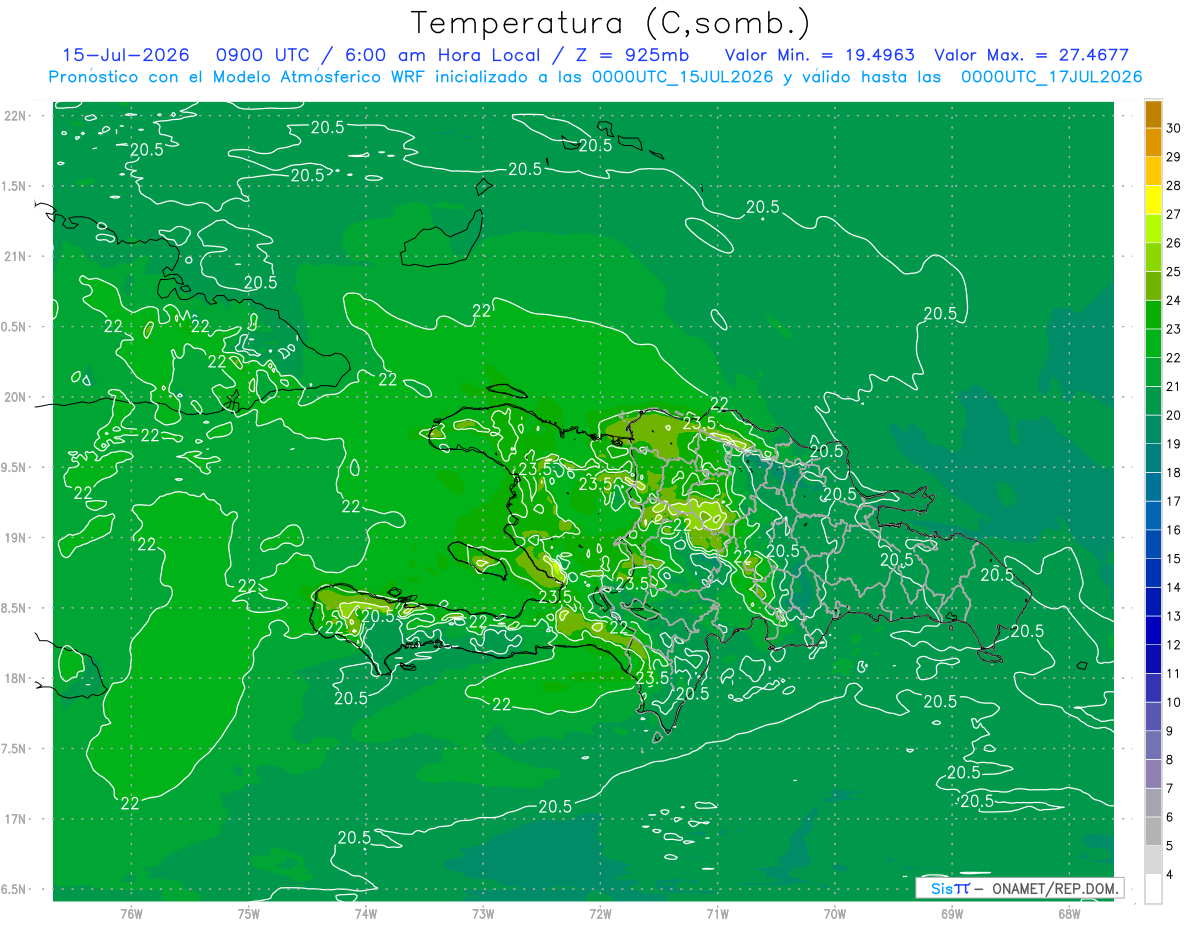Select the date "15-Jul-2026" in the header

point(128,55)
